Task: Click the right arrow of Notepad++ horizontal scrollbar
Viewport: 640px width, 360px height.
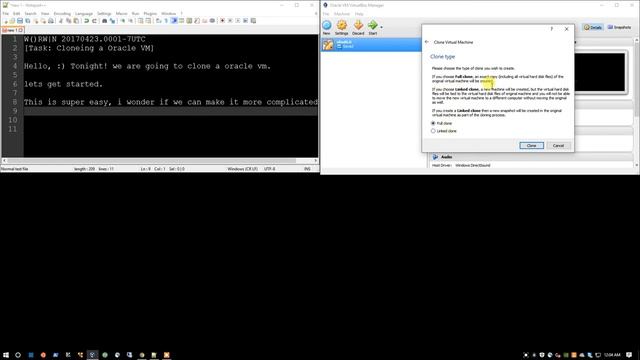Action: tap(316, 161)
